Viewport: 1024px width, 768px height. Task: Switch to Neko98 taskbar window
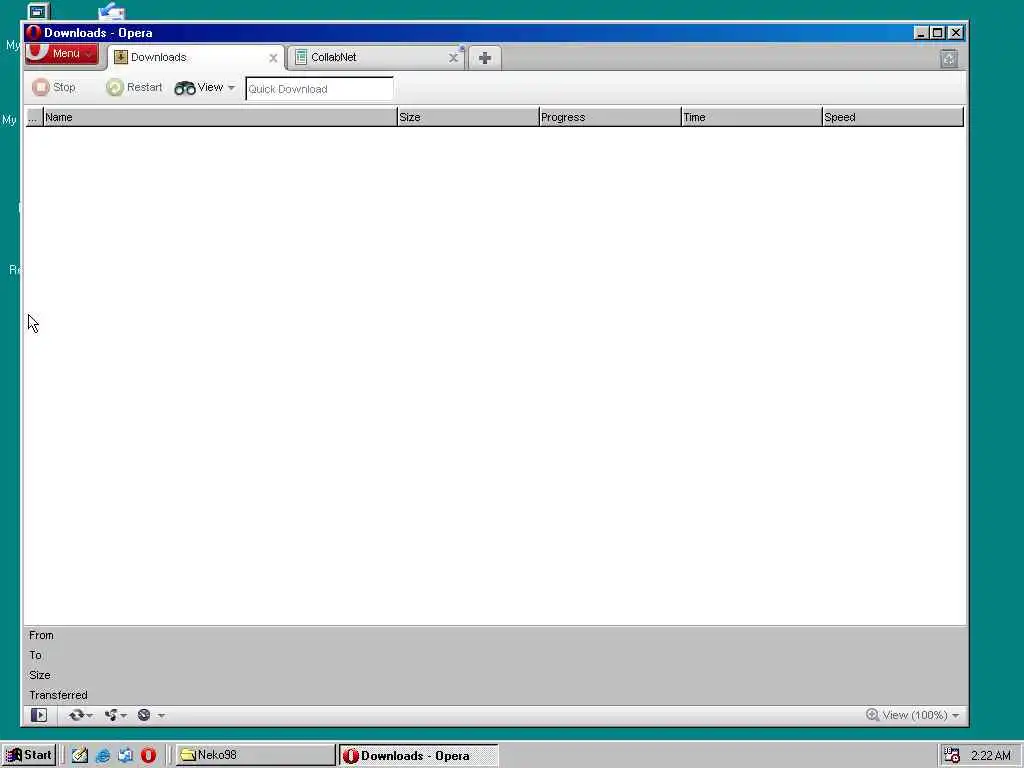[255, 755]
